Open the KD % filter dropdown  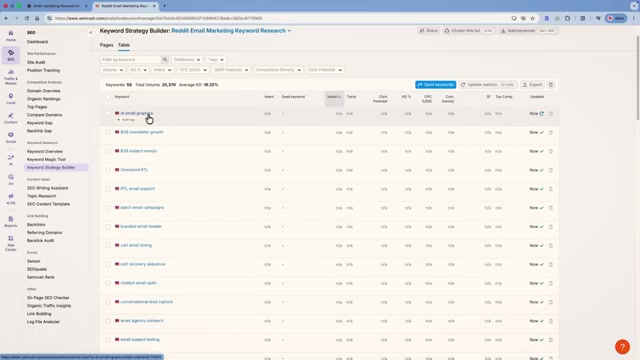pyautogui.click(x=138, y=70)
